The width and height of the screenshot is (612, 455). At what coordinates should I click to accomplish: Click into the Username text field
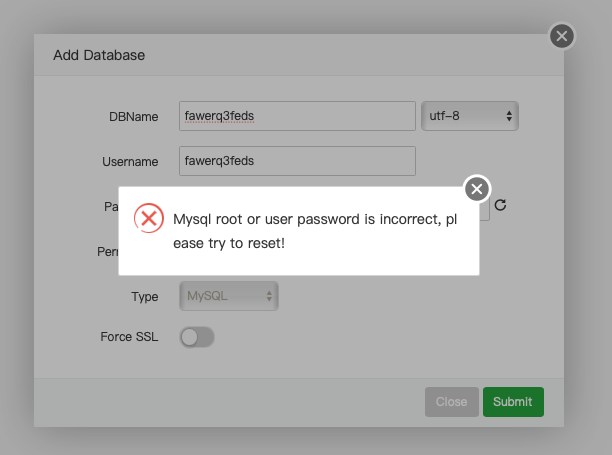pos(297,161)
